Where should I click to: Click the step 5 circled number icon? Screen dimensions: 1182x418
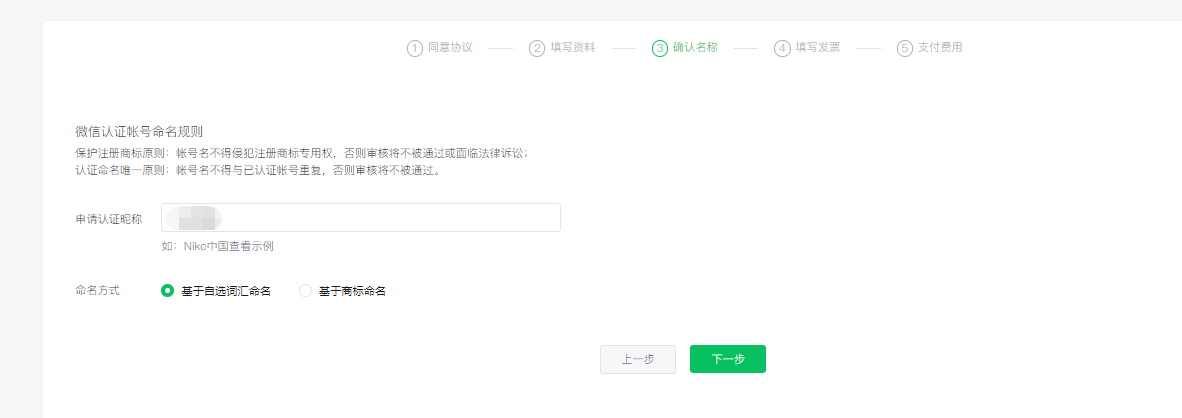click(x=905, y=48)
